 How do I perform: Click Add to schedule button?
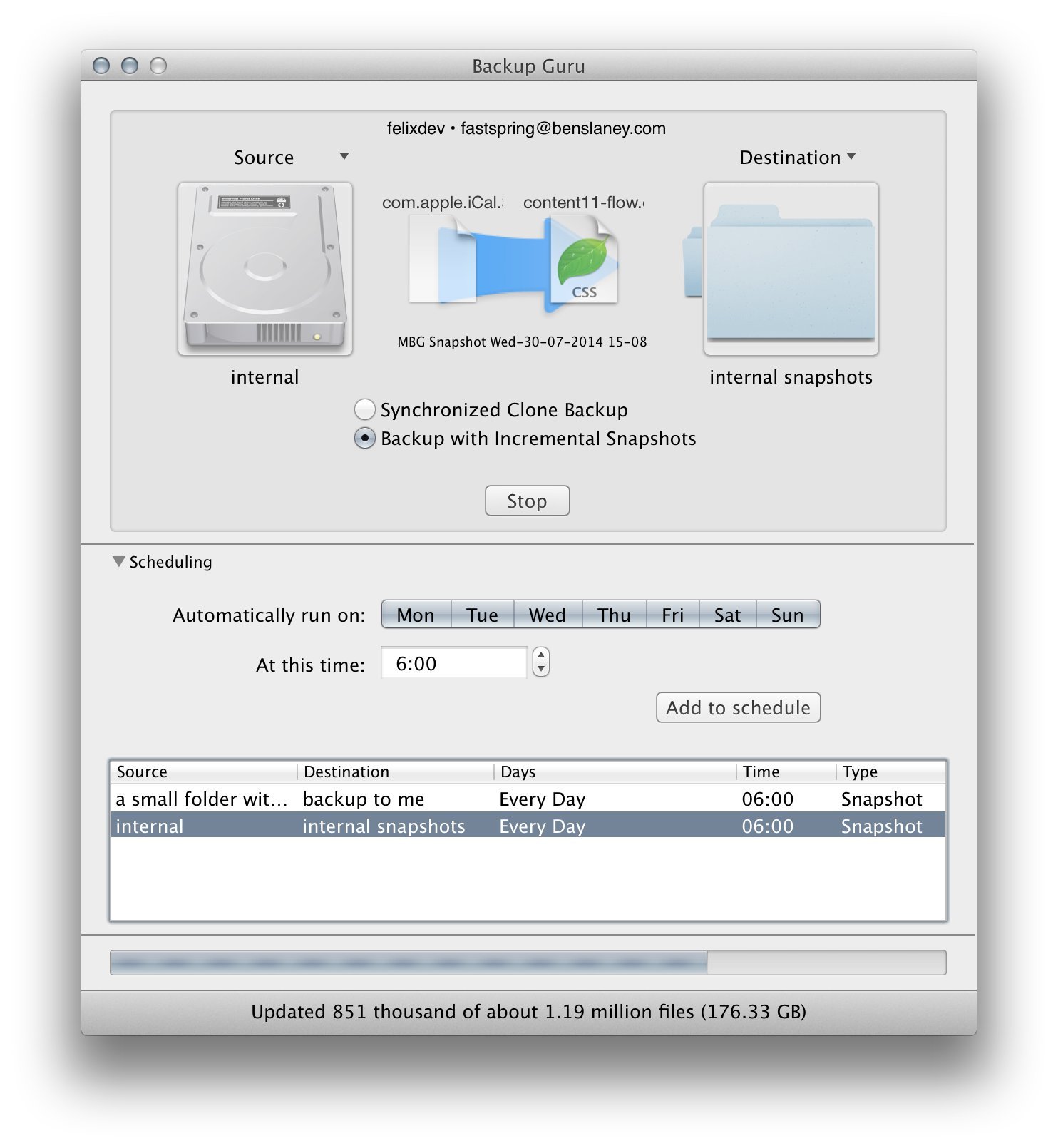tap(738, 708)
